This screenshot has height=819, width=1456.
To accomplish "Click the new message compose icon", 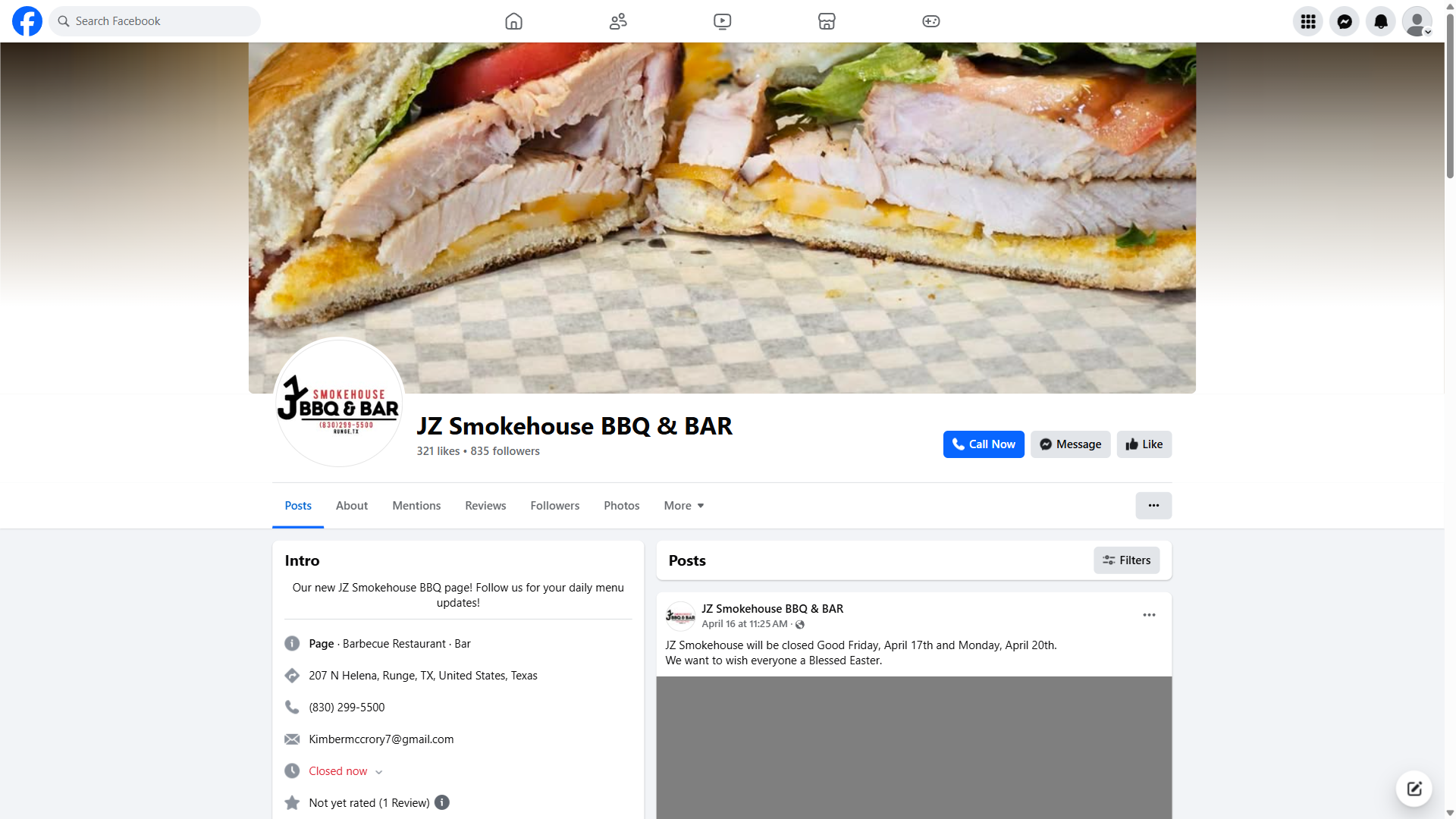I will click(1414, 789).
